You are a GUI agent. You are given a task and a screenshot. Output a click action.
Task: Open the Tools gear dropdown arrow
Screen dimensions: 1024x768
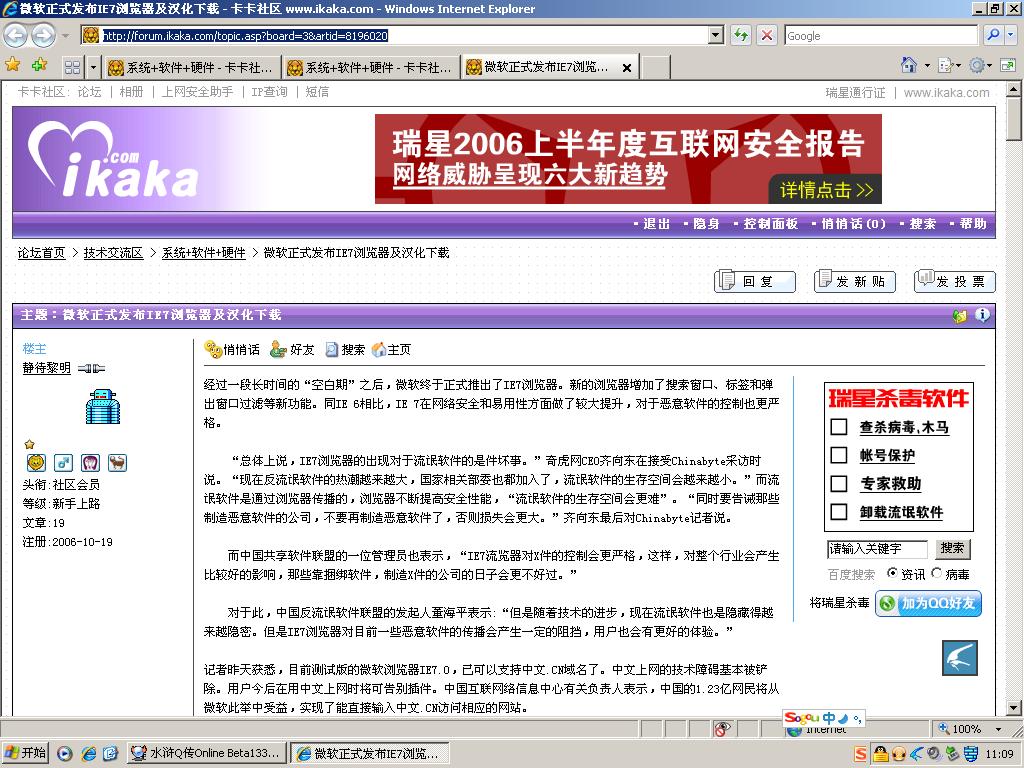point(990,65)
